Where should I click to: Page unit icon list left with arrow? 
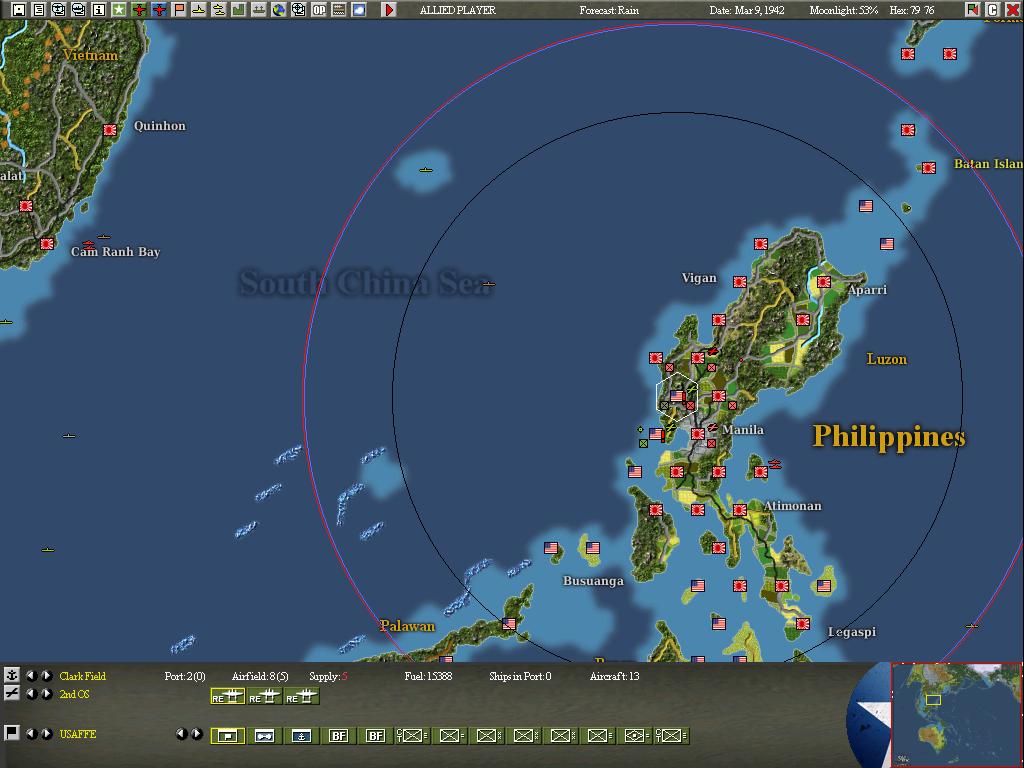[182, 733]
